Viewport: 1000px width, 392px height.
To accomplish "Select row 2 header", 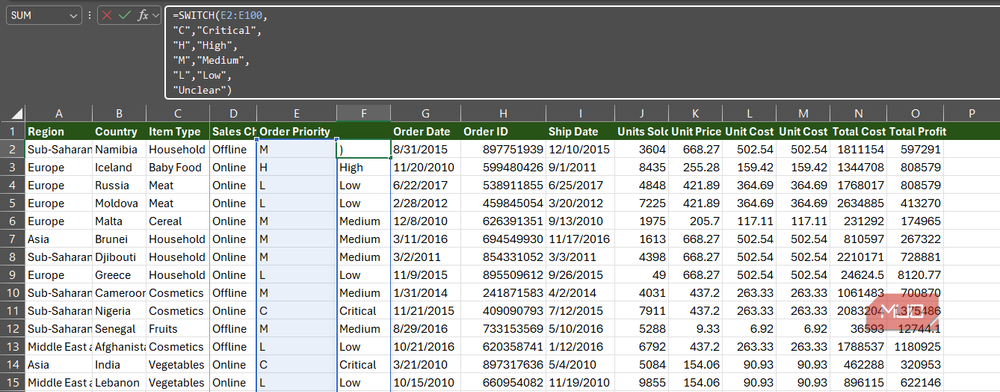I will pyautogui.click(x=13, y=149).
